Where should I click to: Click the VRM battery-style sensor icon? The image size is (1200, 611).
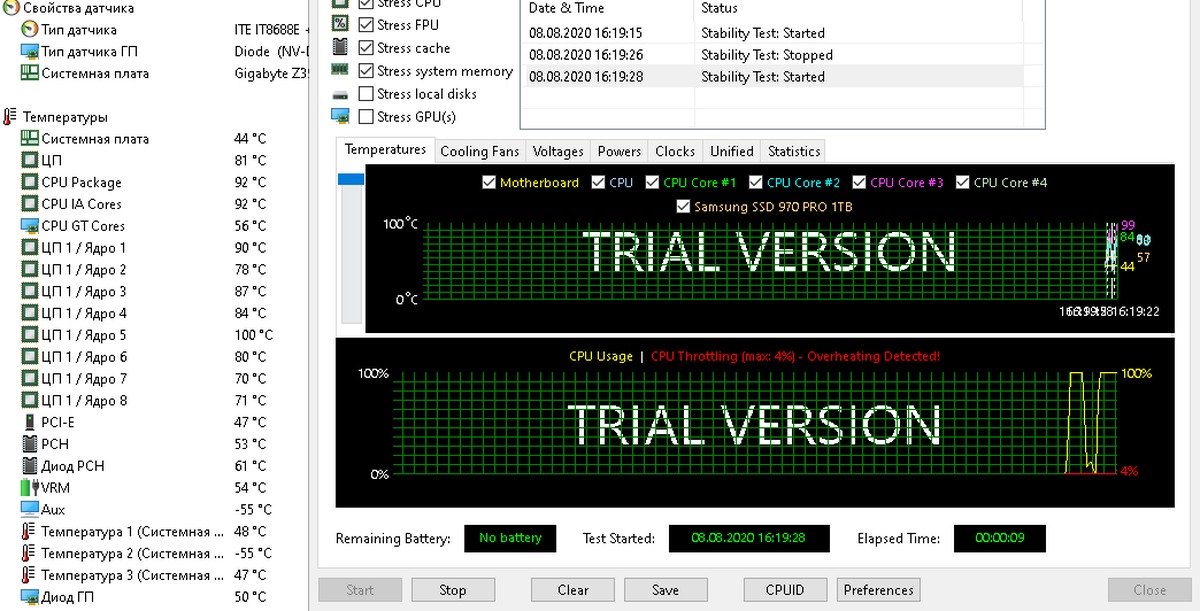[x=29, y=488]
